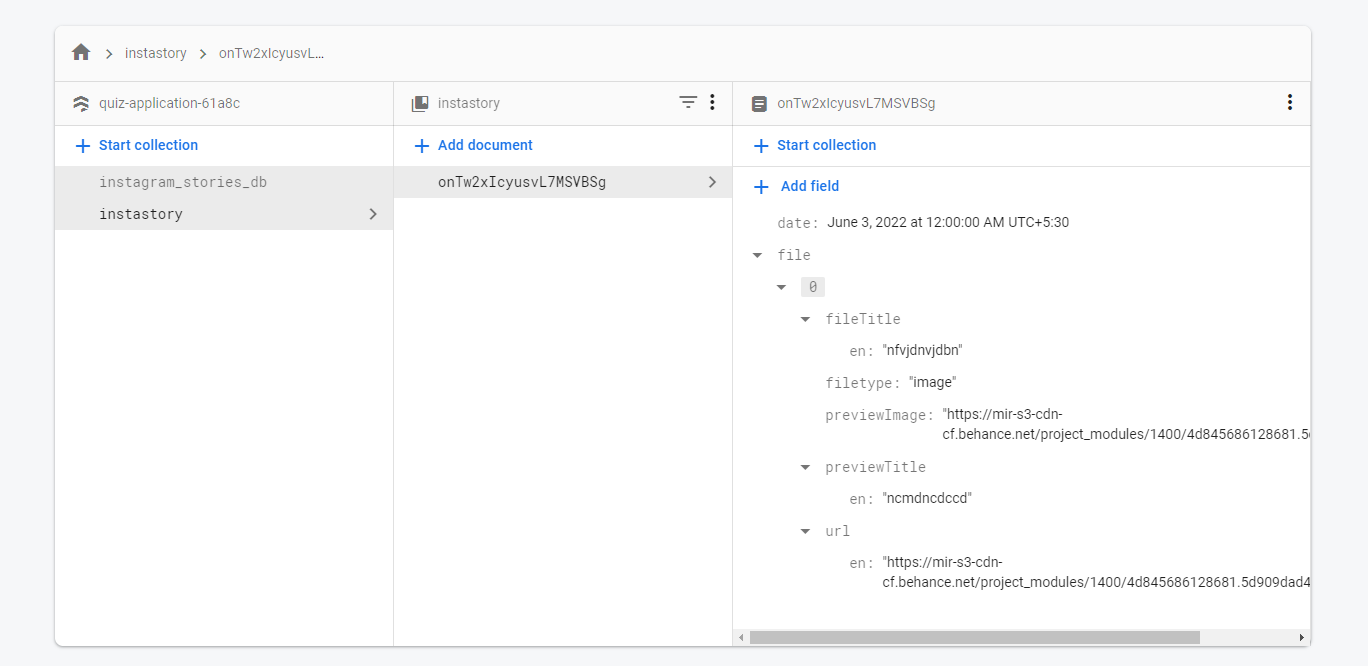Click the onTw2xIcyusvL7MSVBSg header title

(856, 103)
